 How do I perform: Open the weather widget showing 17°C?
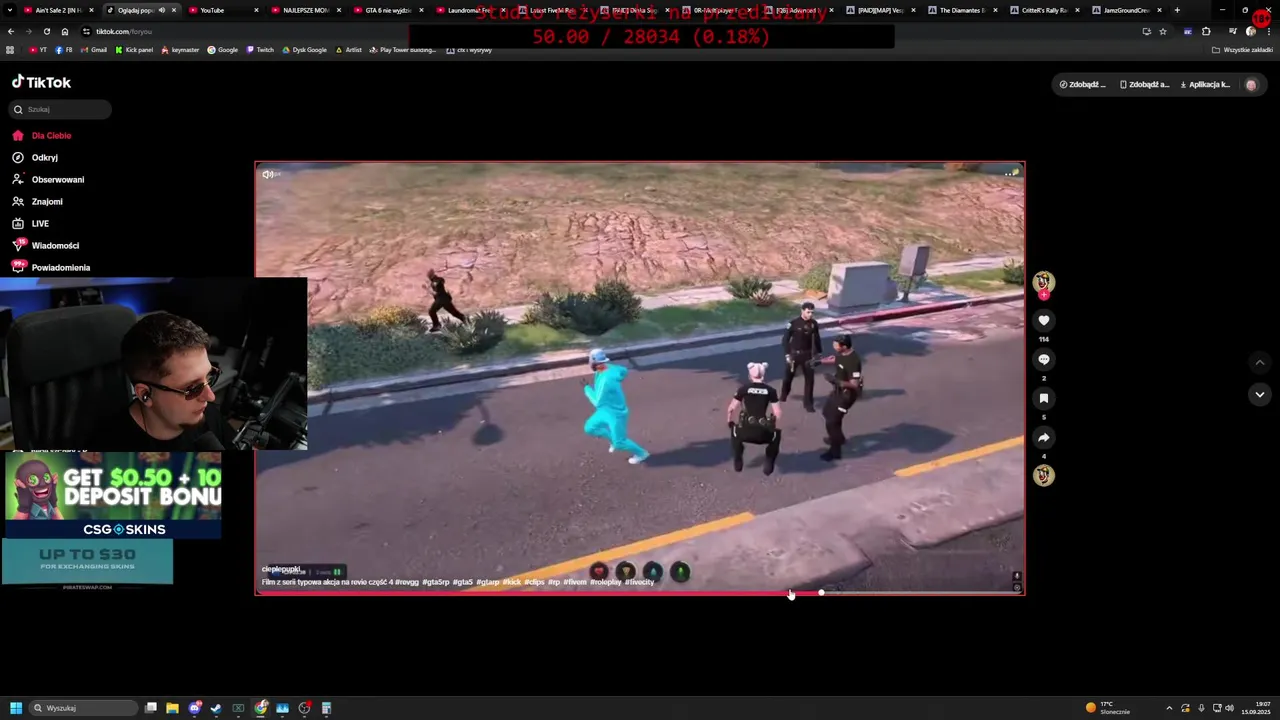[x=1108, y=708]
